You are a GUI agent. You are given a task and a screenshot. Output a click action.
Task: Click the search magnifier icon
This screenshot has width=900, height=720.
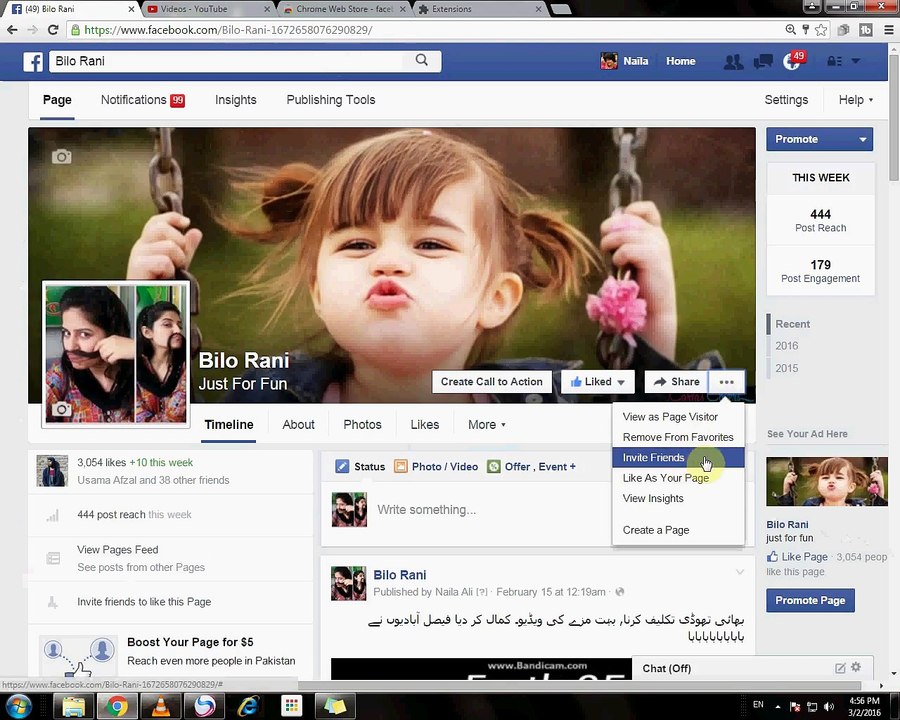tap(421, 60)
